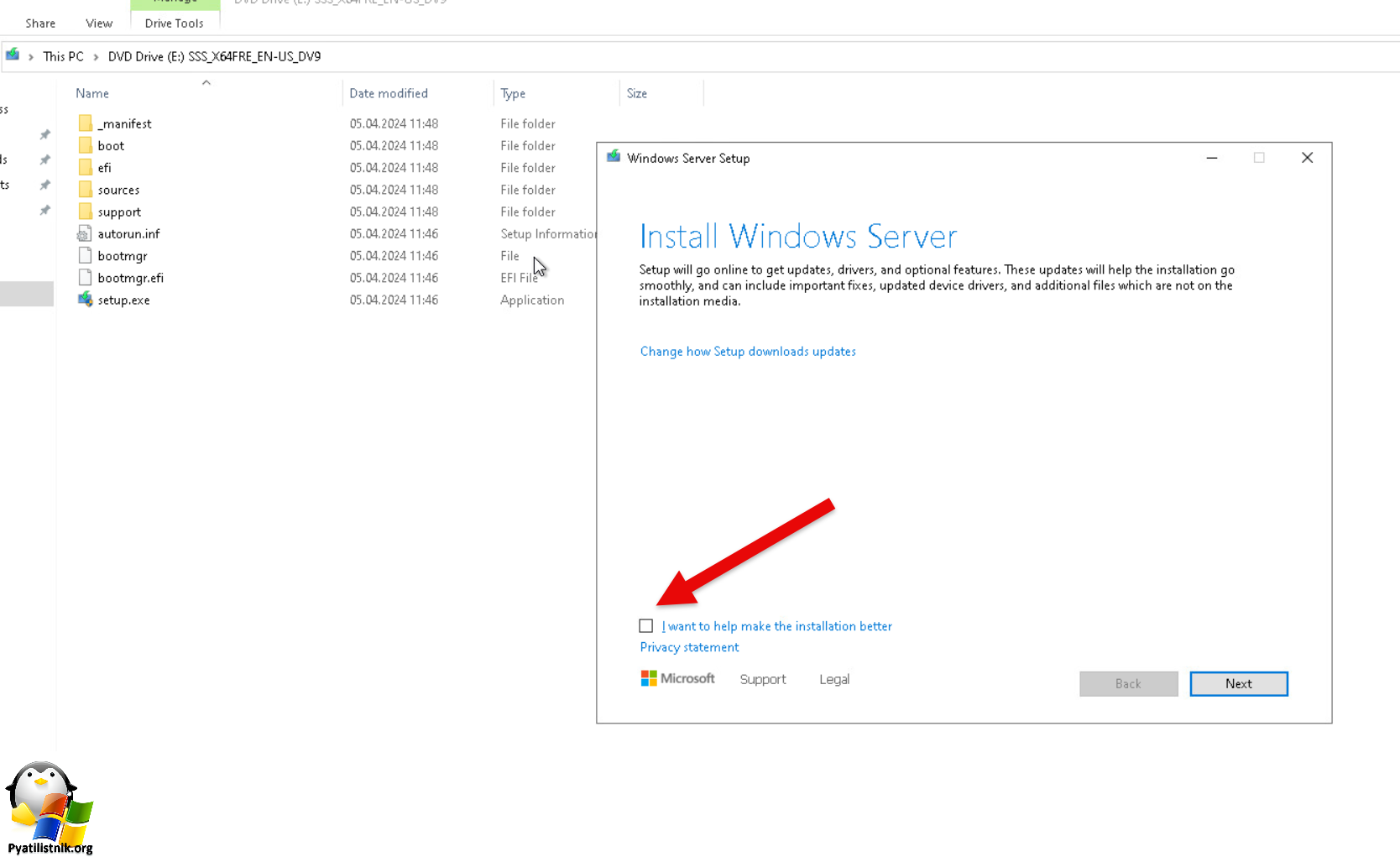Expand the This PC breadcrumb chevron
The width and height of the screenshot is (1400, 857).
click(96, 57)
